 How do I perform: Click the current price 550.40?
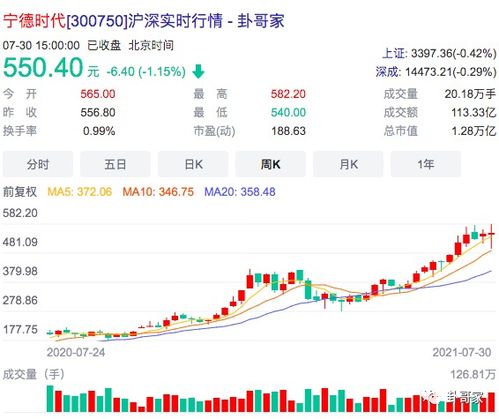(43, 68)
